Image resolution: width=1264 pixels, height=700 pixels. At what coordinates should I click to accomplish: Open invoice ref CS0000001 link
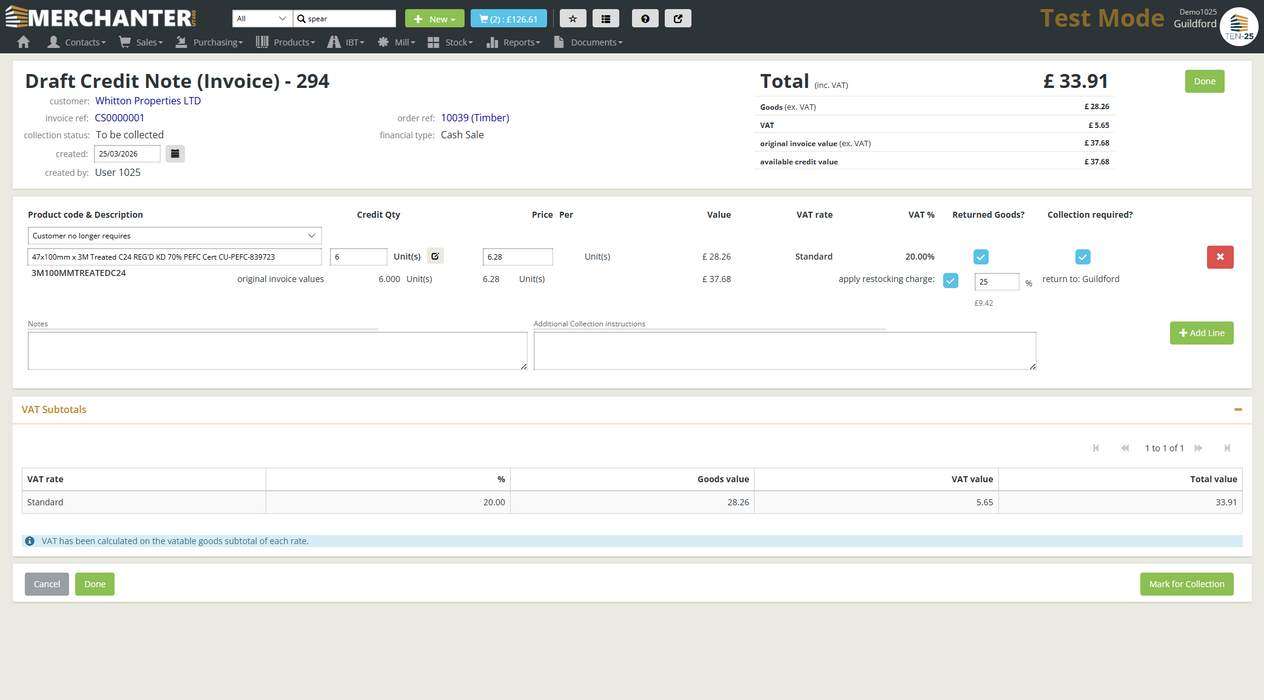(x=120, y=118)
